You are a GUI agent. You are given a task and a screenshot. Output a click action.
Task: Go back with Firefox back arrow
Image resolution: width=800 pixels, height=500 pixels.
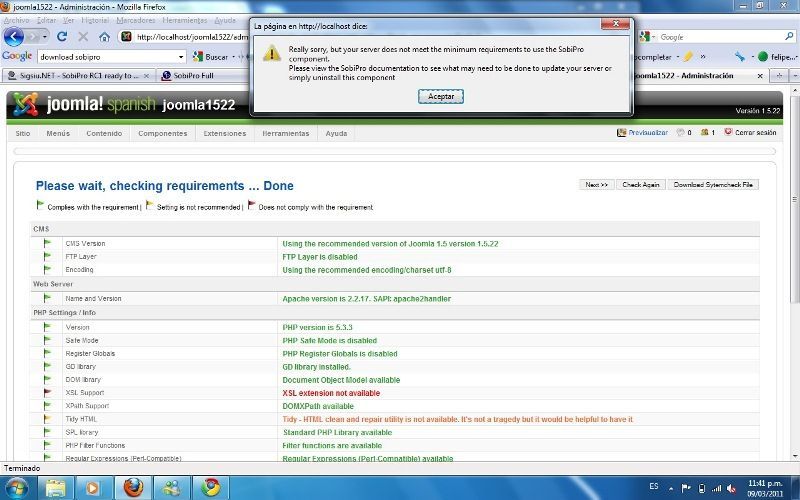tap(14, 37)
